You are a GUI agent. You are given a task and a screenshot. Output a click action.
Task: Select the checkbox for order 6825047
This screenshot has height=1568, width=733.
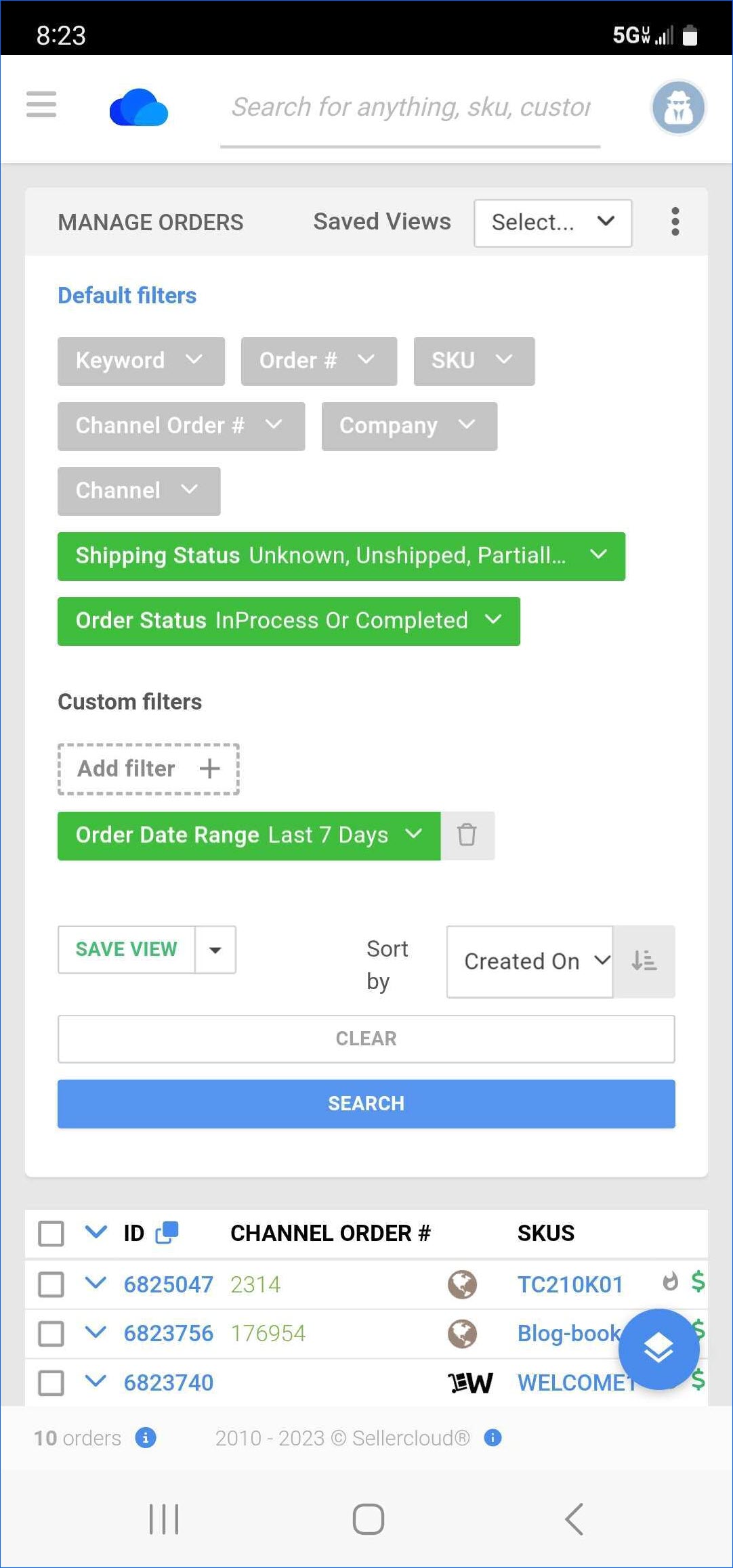[x=51, y=1284]
